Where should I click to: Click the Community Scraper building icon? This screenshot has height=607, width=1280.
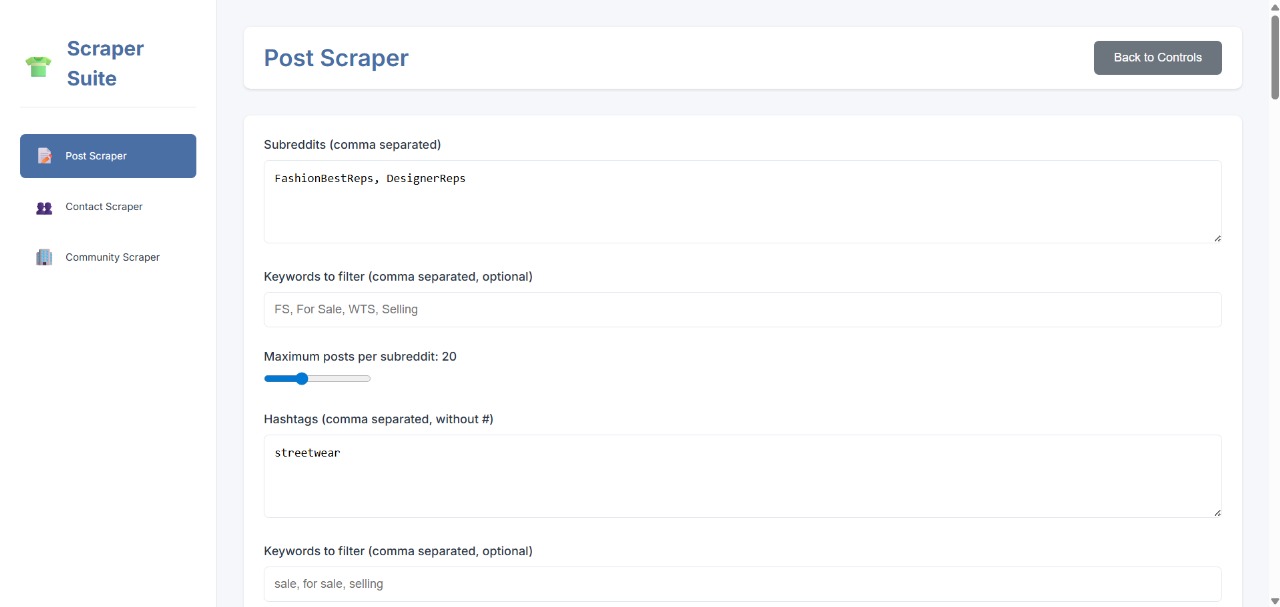44,257
